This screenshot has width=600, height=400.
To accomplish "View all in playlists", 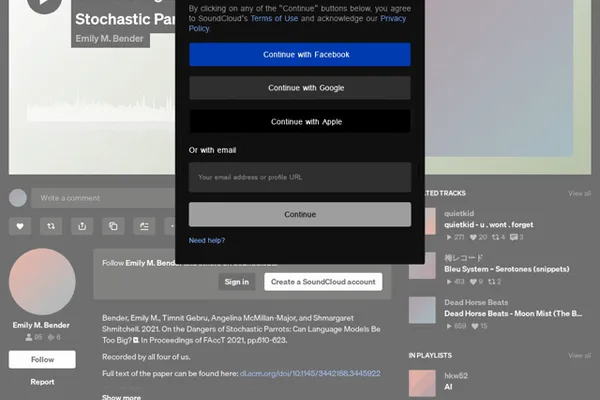I will (x=579, y=356).
